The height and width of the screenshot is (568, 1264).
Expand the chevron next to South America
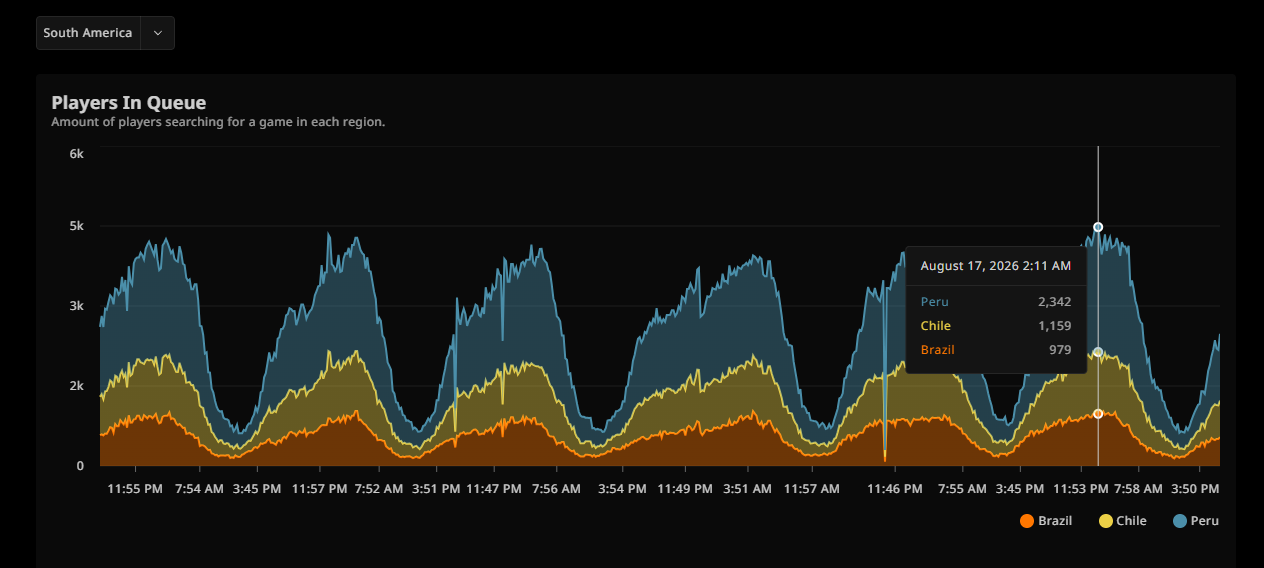click(158, 33)
